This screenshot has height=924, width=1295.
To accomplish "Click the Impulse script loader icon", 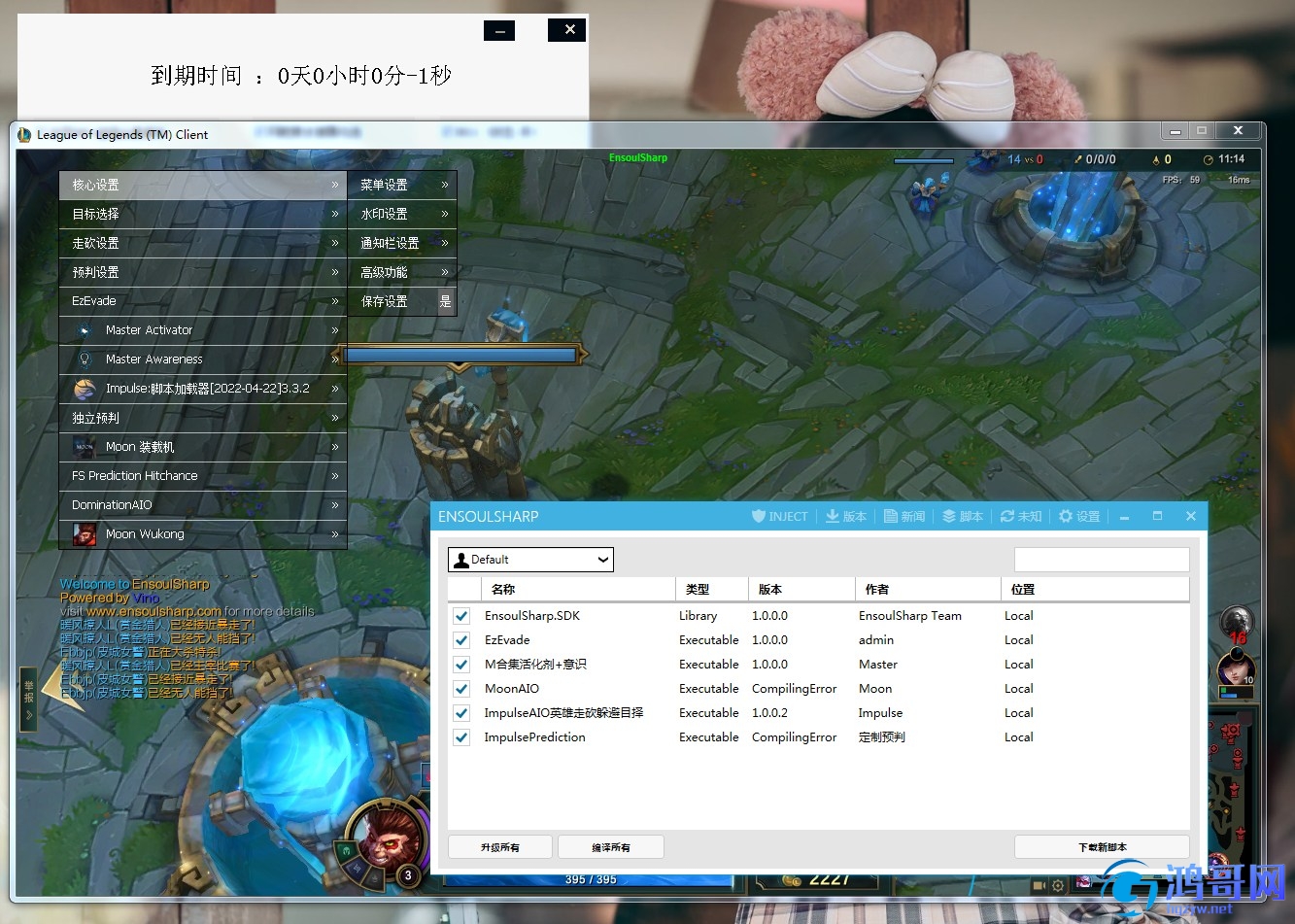I will point(85,389).
